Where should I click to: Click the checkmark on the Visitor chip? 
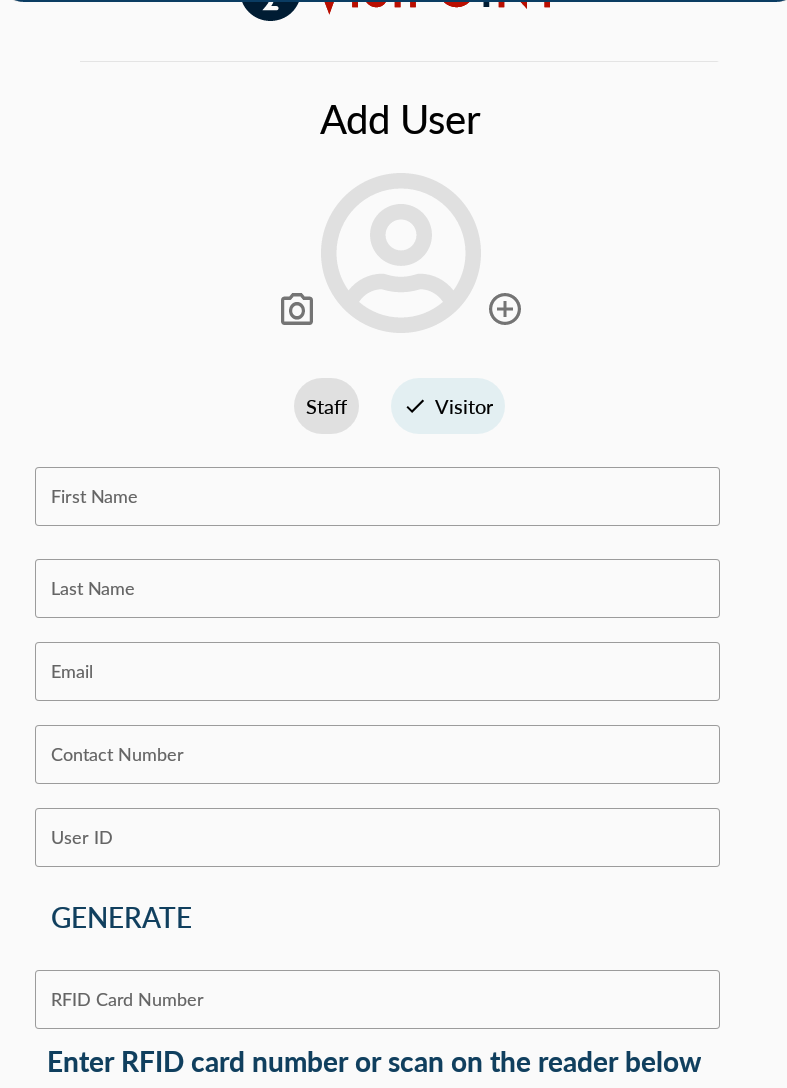pyautogui.click(x=415, y=407)
